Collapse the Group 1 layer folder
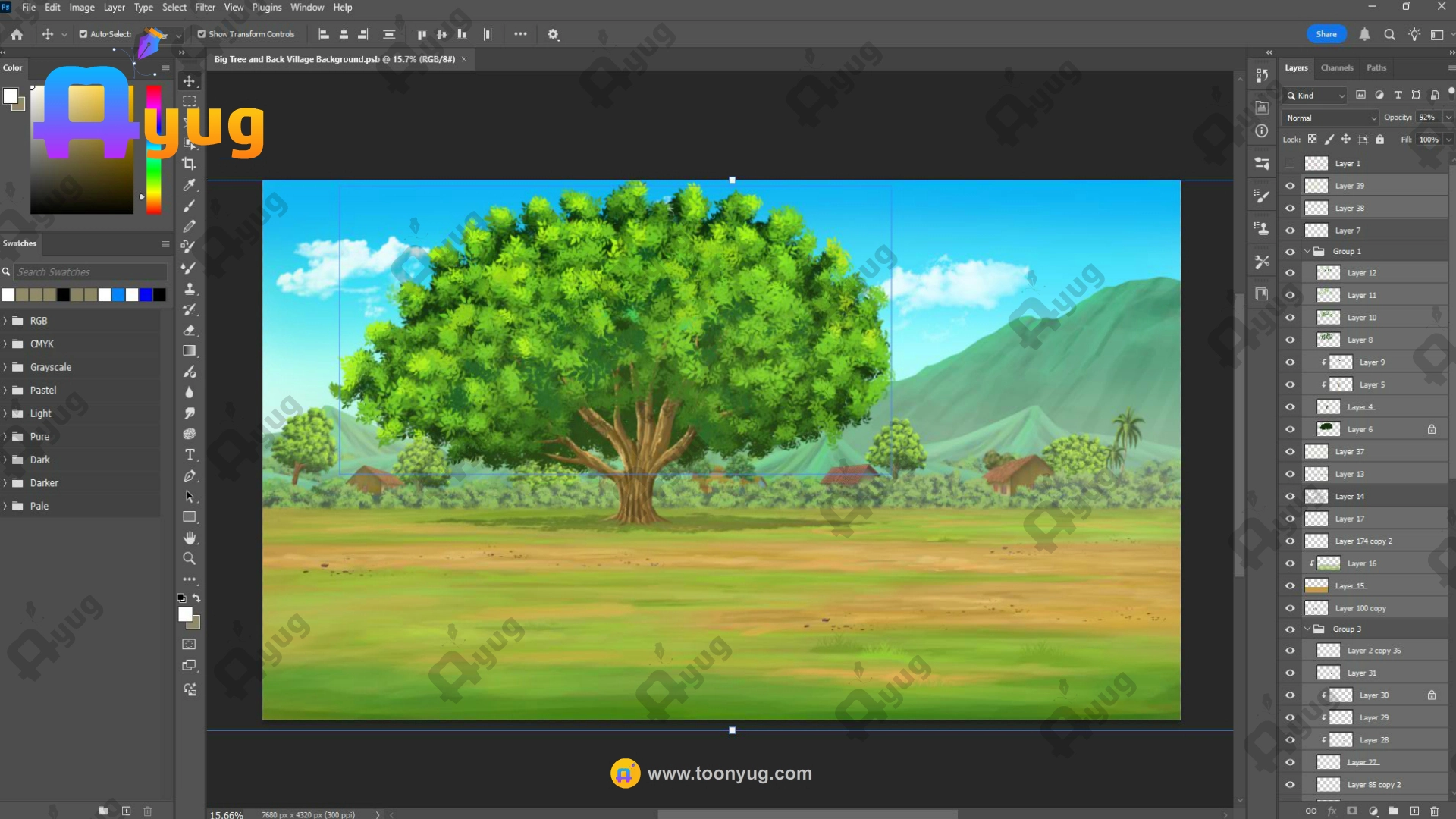 tap(1307, 251)
